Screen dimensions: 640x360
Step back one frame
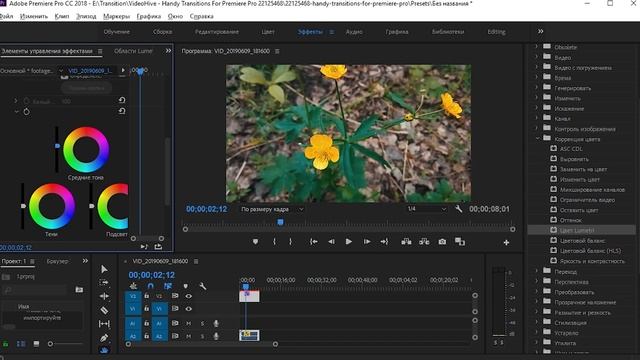coord(331,242)
